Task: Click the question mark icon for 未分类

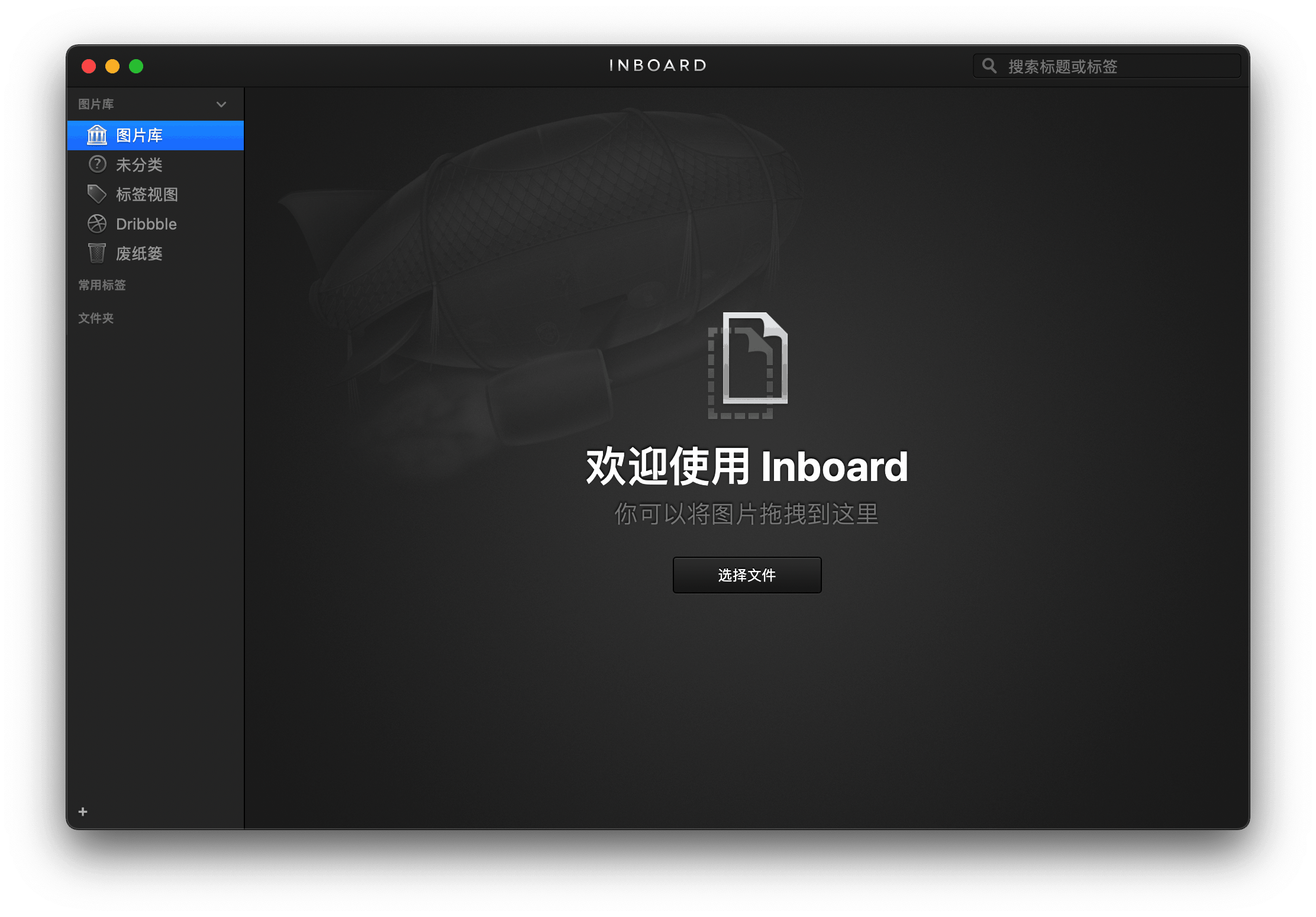Action: (97, 164)
